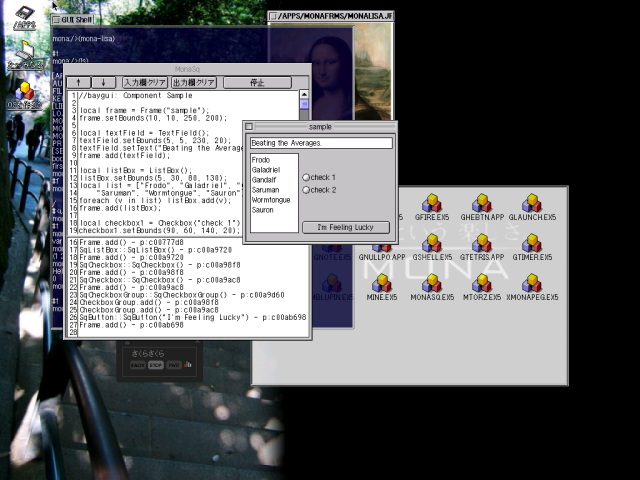Open GFIRE.EX5 in the file window
The height and width of the screenshot is (480, 640).
click(432, 207)
